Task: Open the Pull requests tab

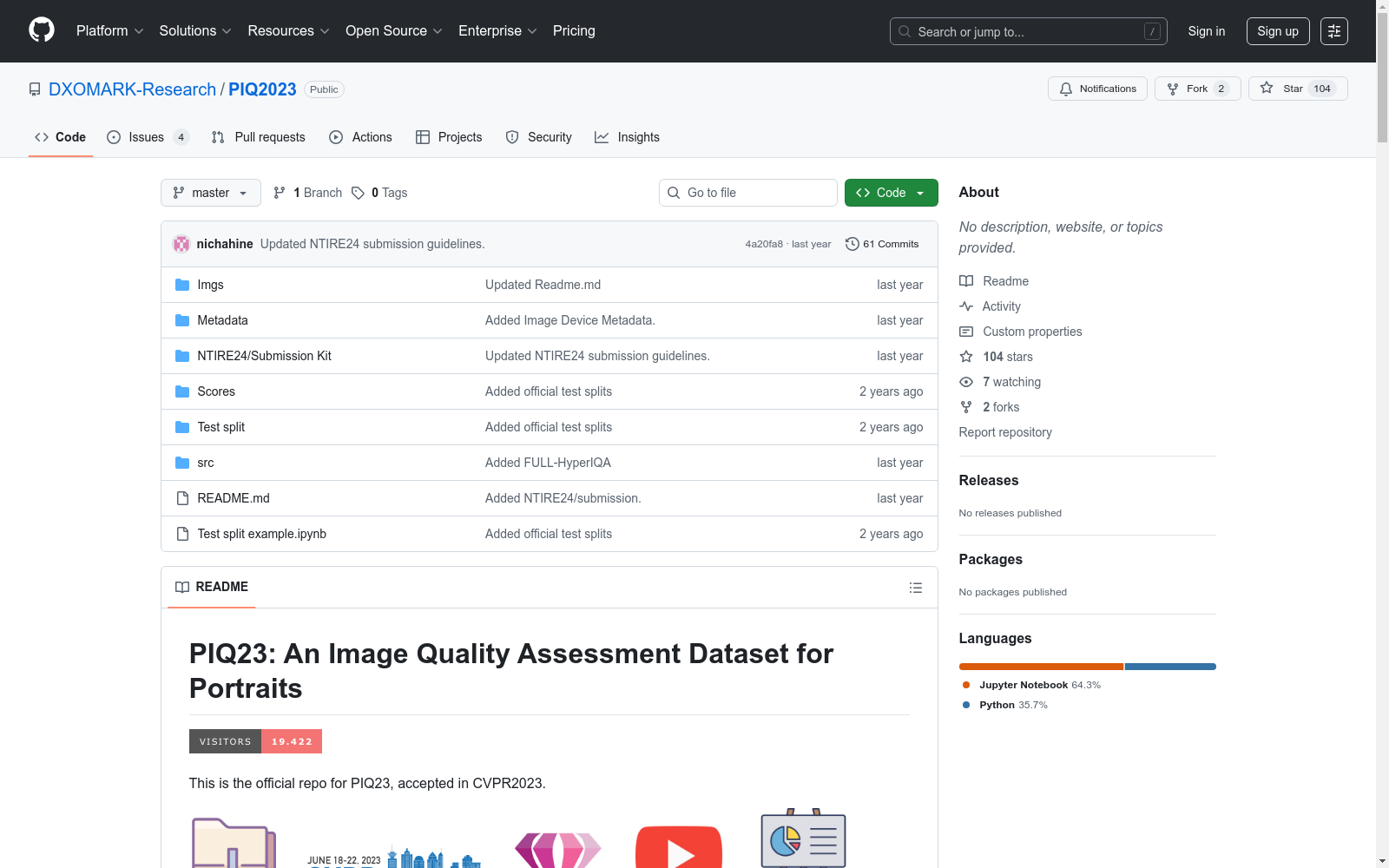Action: pyautogui.click(x=259, y=137)
